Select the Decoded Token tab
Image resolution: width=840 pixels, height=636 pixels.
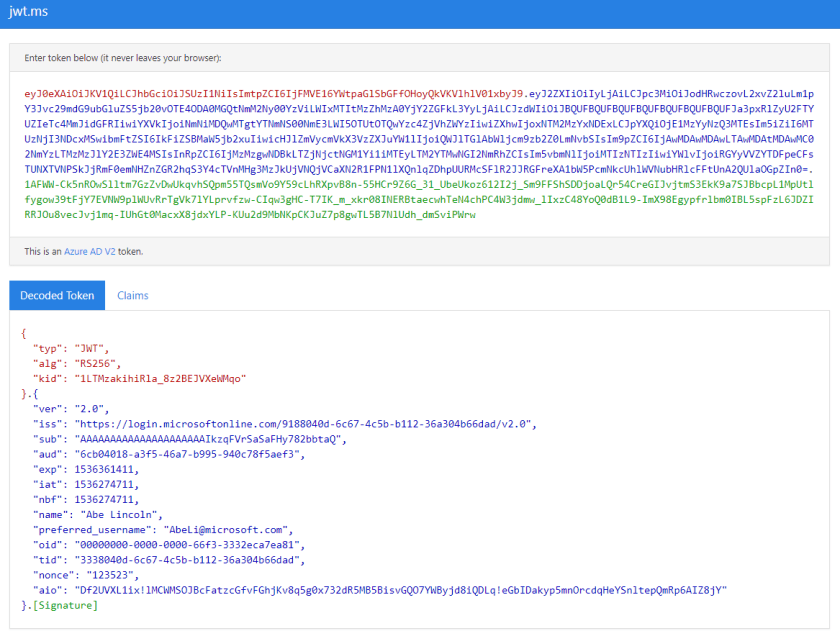[x=59, y=295]
